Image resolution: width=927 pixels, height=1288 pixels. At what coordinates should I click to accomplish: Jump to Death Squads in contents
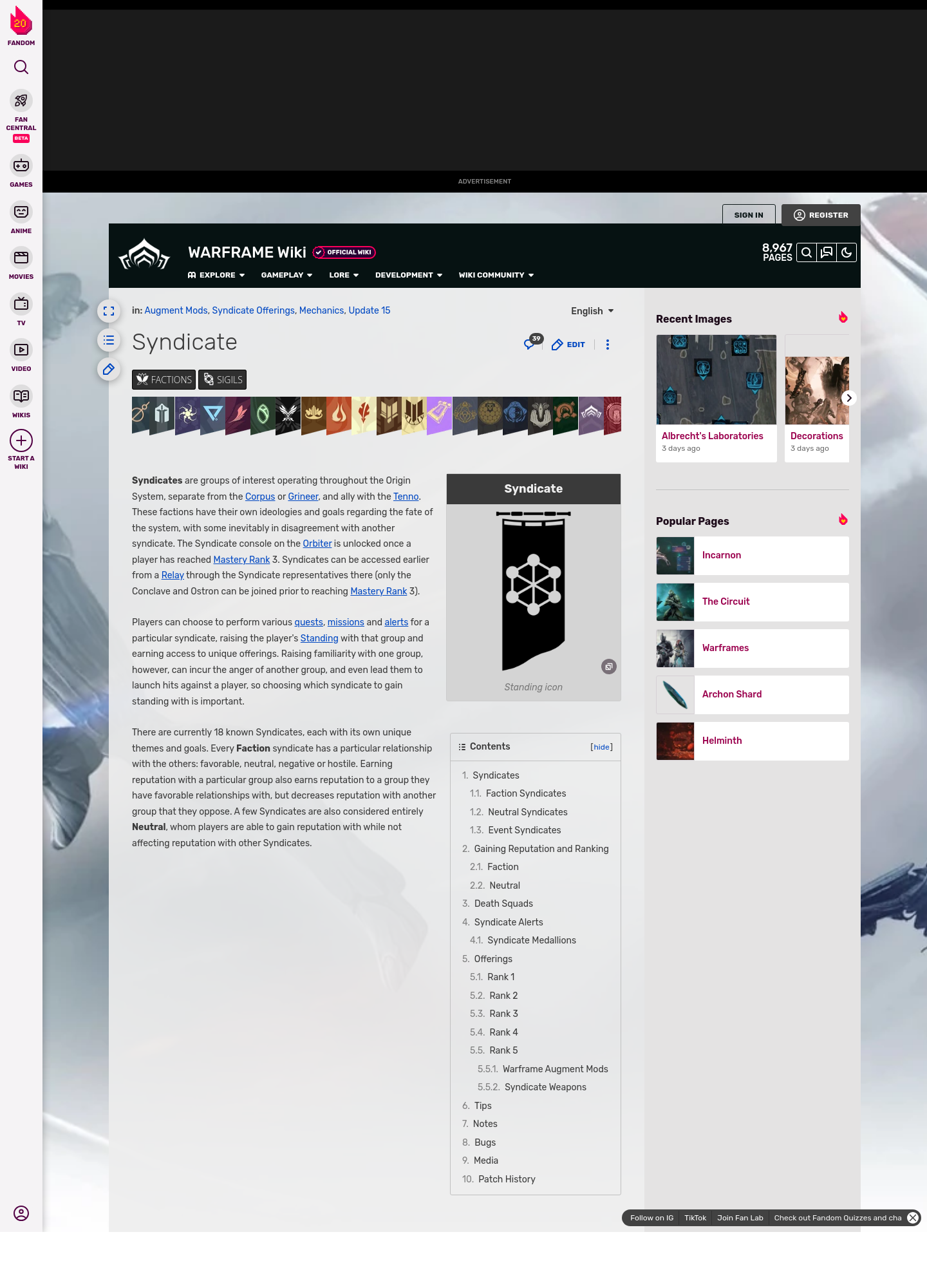[503, 904]
